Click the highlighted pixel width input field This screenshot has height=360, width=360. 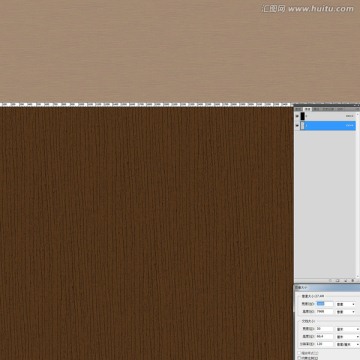click(x=325, y=304)
